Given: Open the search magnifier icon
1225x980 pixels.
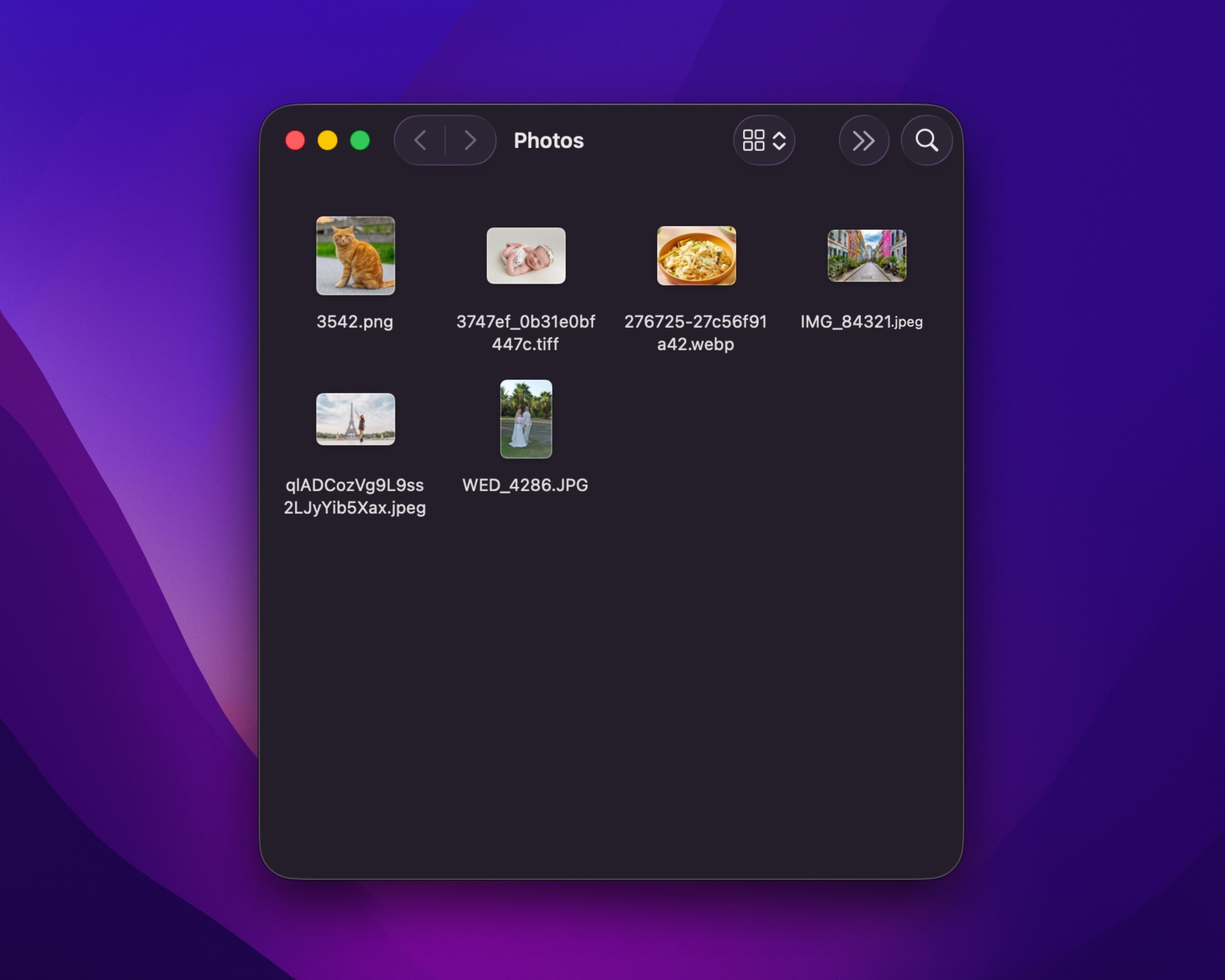Looking at the screenshot, I should (926, 140).
